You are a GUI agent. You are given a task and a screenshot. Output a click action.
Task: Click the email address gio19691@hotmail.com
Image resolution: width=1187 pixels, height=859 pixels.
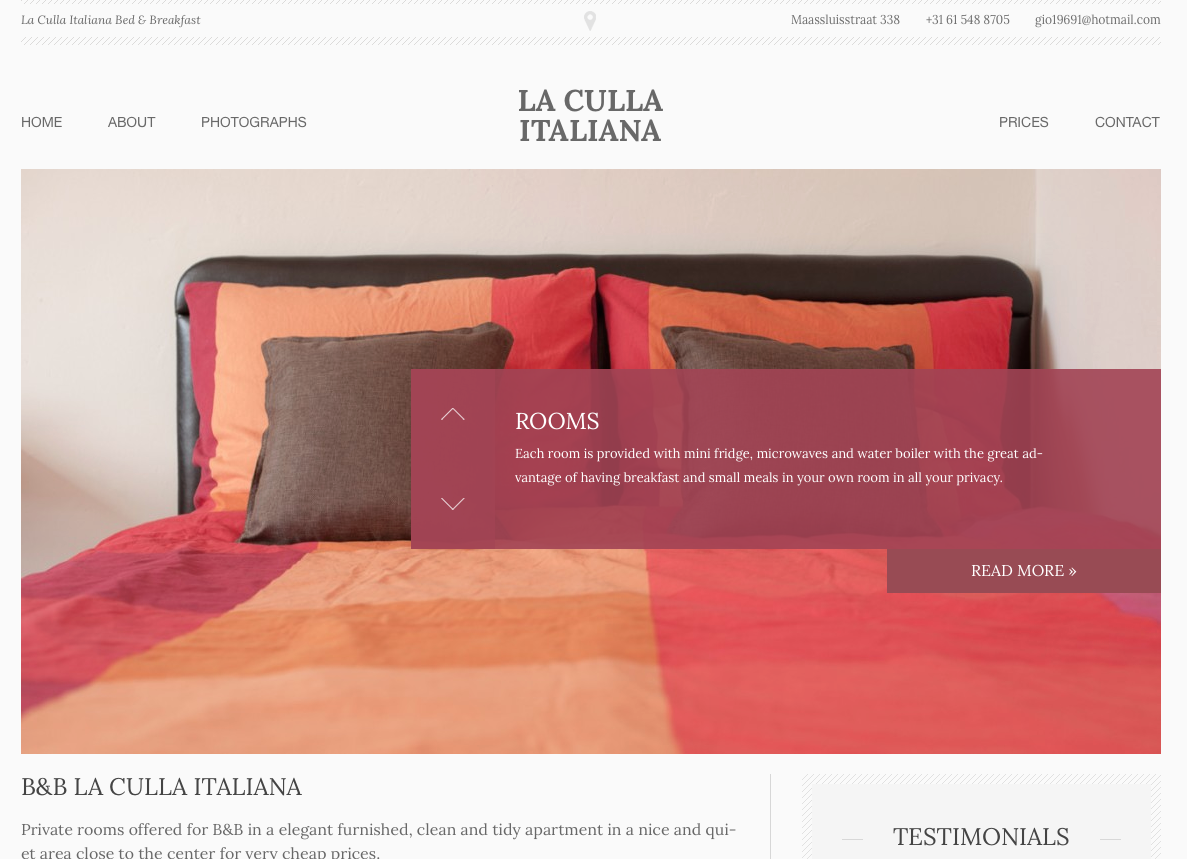pyautogui.click(x=1098, y=20)
